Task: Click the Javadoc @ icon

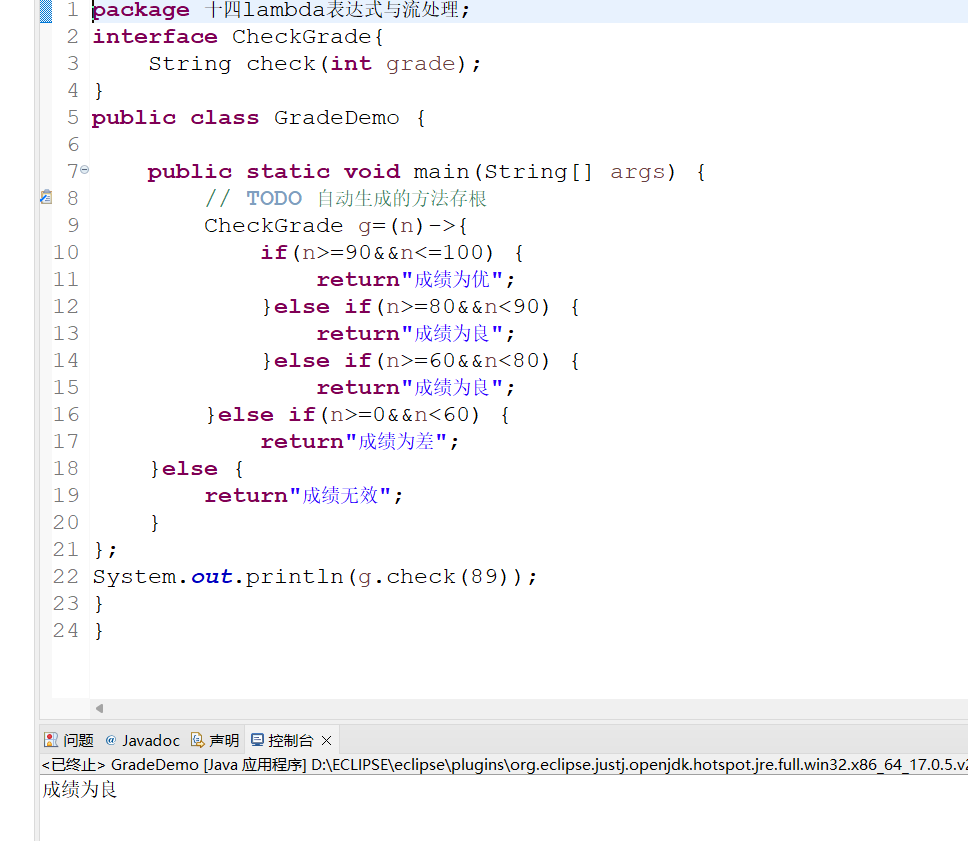Action: tap(111, 740)
